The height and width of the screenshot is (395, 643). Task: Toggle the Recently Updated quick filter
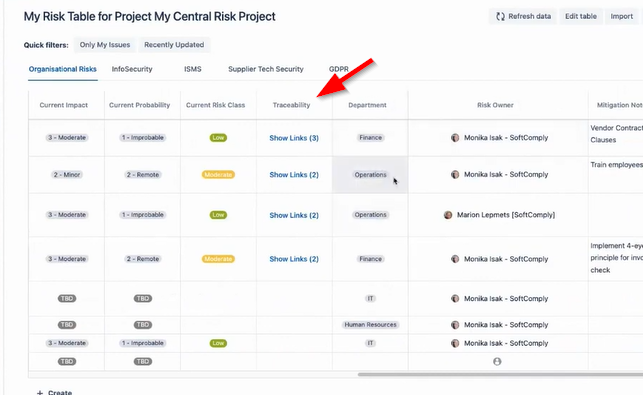pos(174,45)
